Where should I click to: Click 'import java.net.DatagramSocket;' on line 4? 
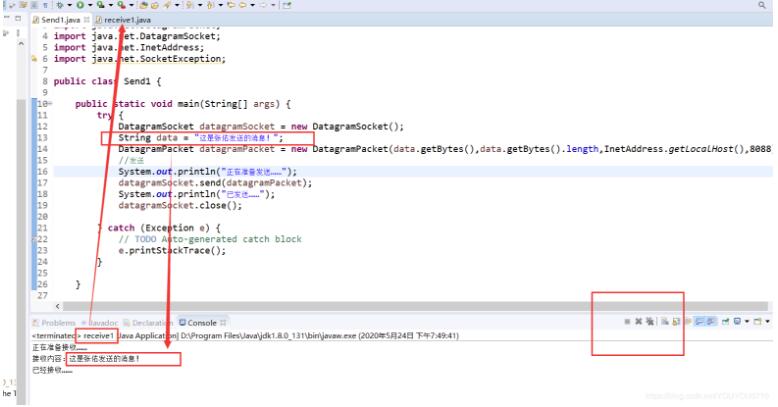(x=137, y=36)
